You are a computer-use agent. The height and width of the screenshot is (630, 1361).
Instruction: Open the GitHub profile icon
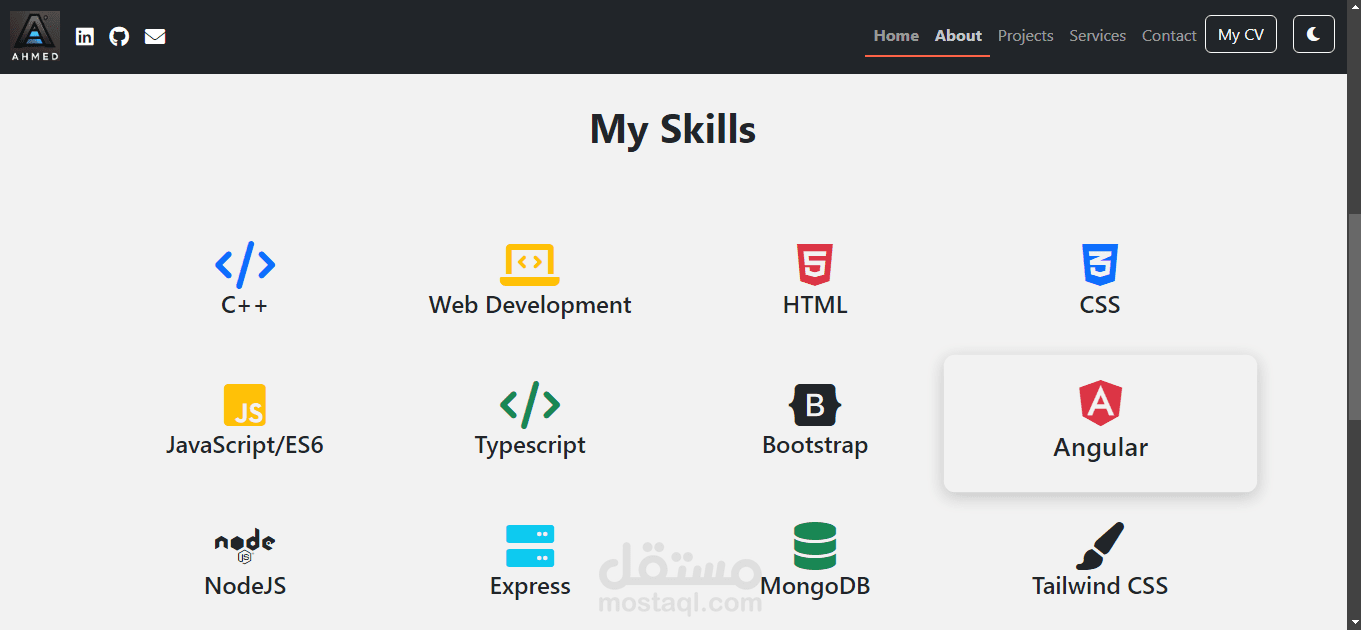click(119, 36)
